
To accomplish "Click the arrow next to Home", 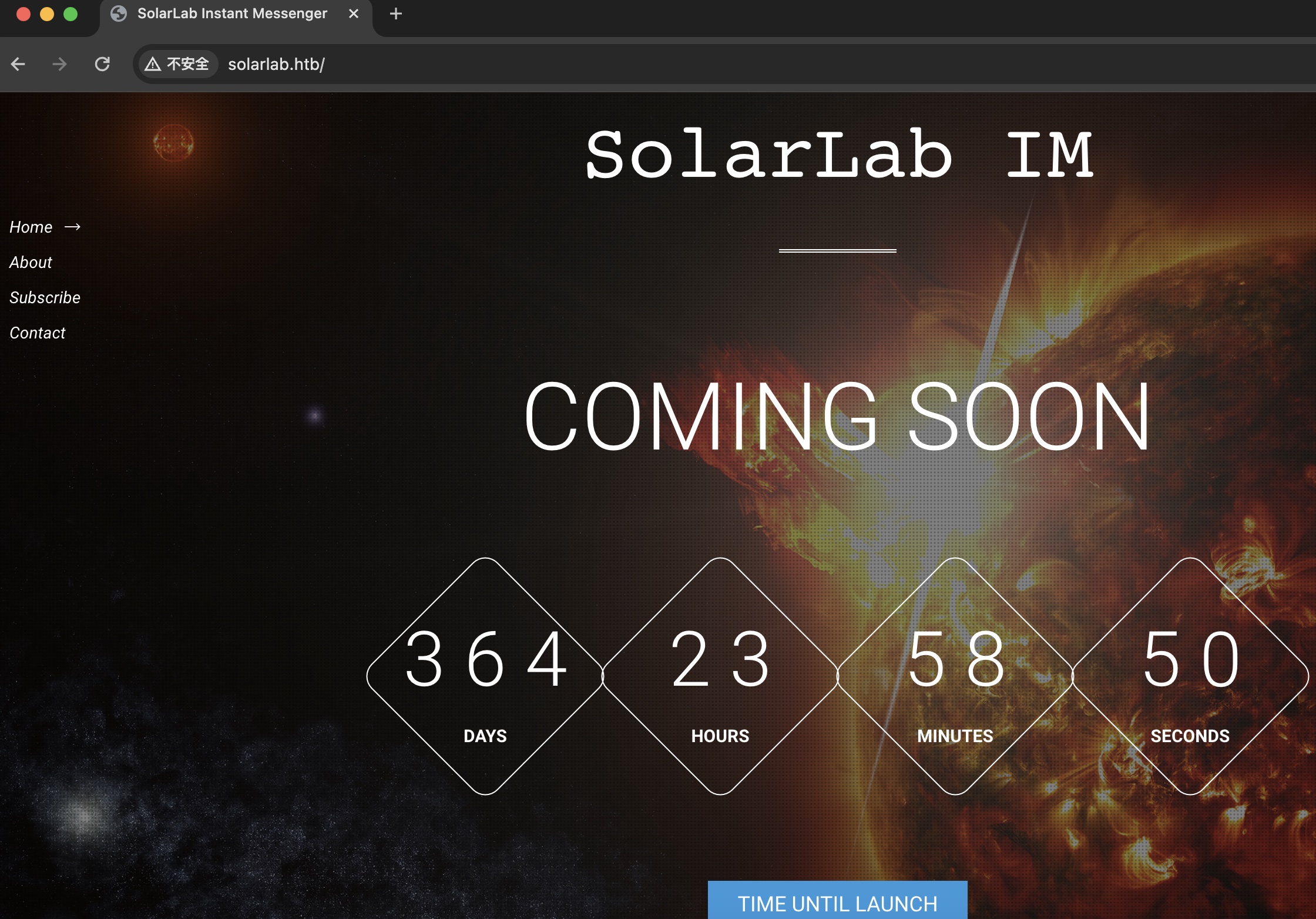I will (72, 227).
